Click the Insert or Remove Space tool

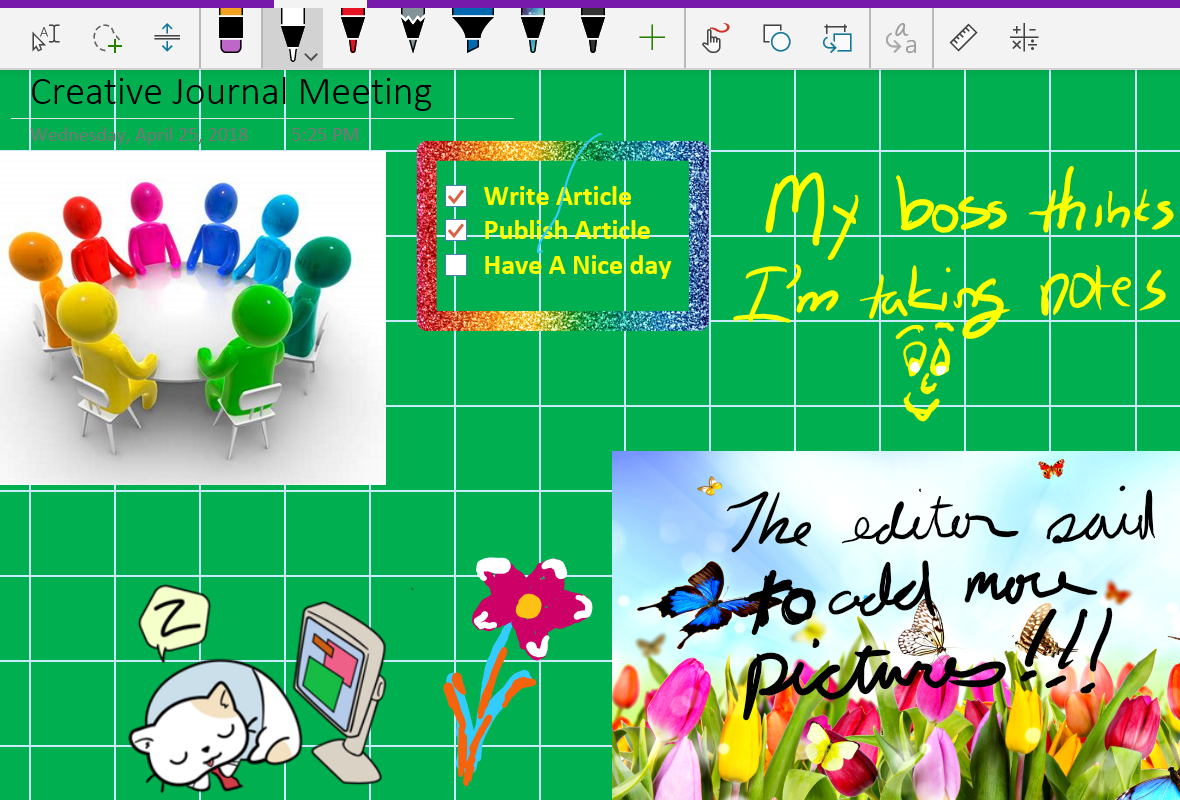pos(167,38)
